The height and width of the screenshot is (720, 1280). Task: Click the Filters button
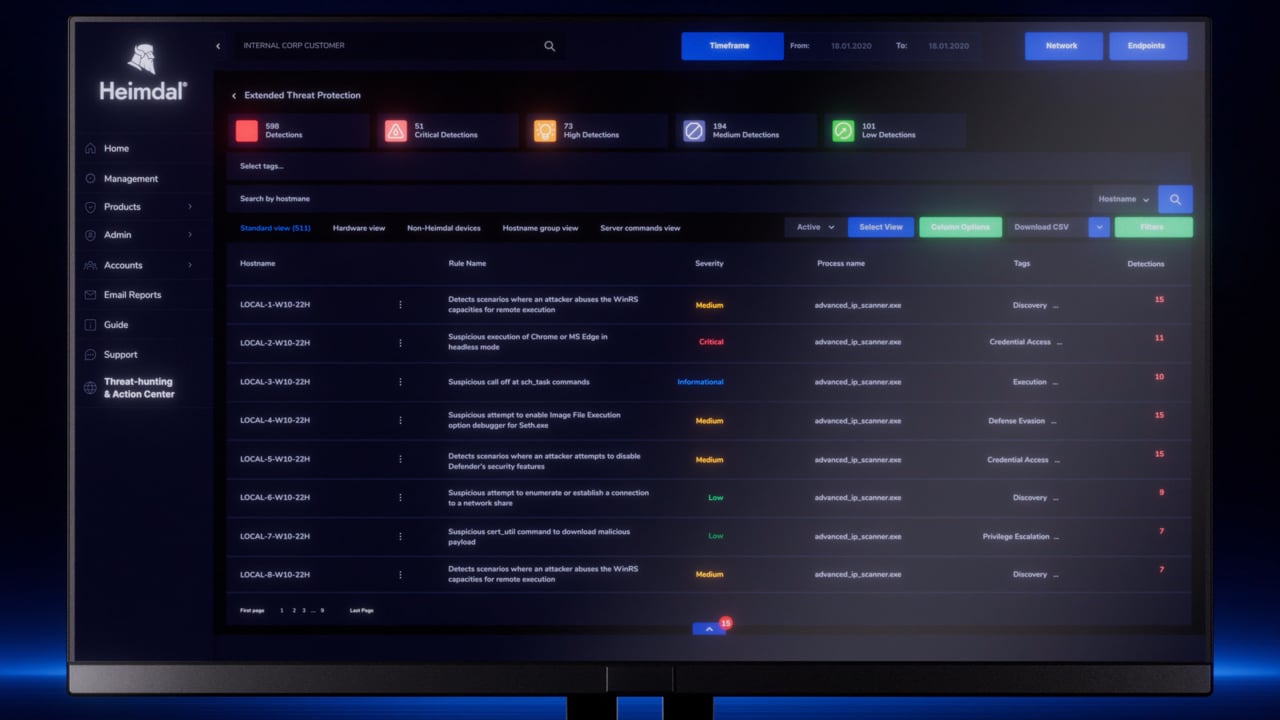[1153, 227]
